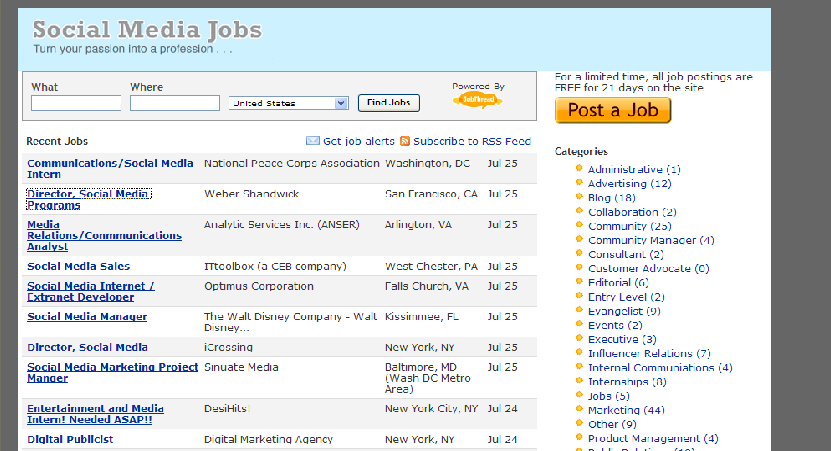Select the Advertising (12) category
This screenshot has height=451, width=831.
pos(630,184)
